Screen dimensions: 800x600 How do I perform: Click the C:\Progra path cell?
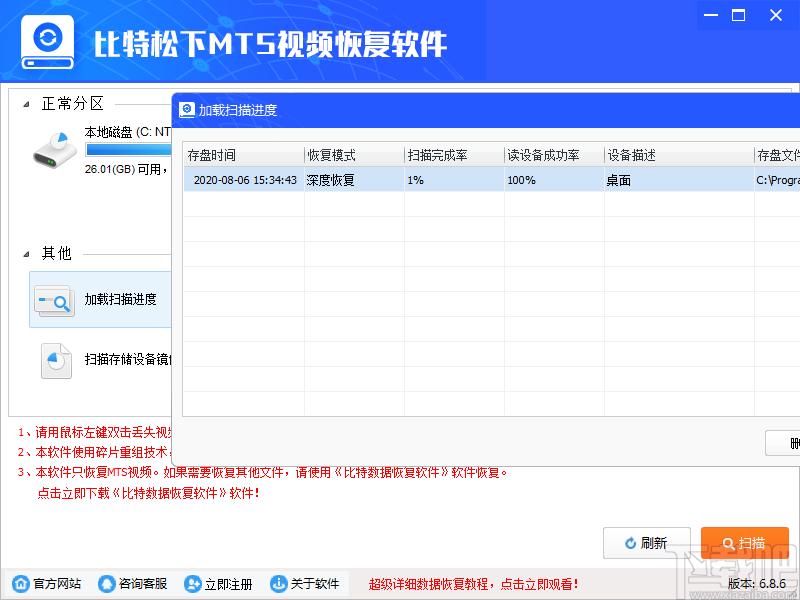[778, 180]
